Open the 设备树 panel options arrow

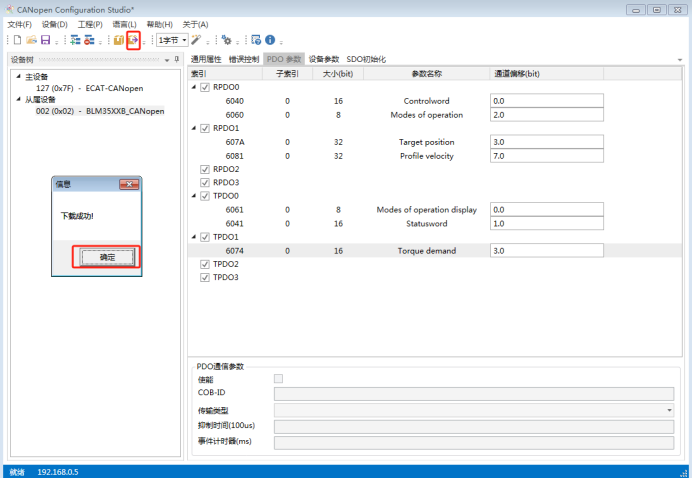[167, 60]
